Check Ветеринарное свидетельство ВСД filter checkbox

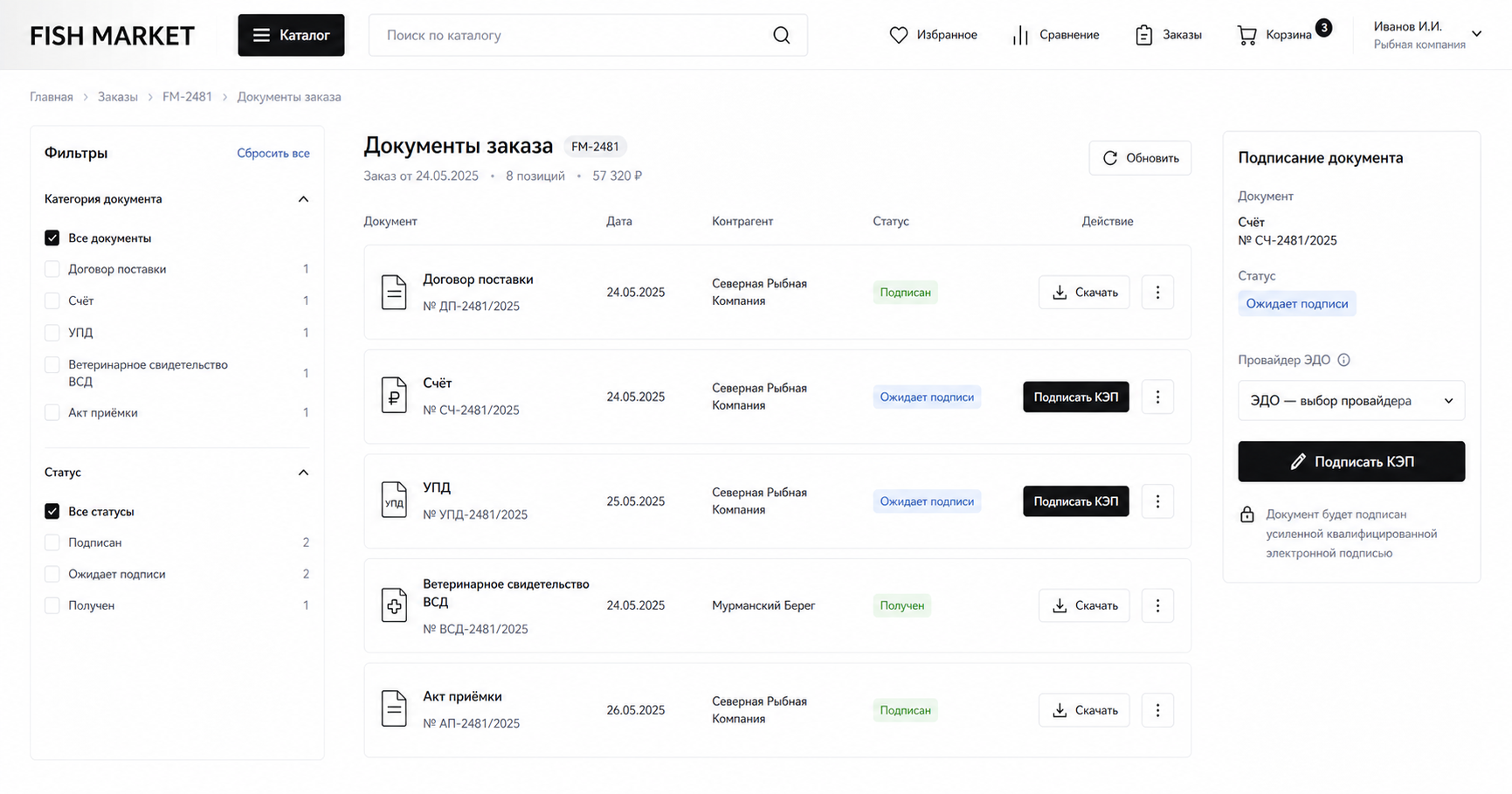(52, 364)
